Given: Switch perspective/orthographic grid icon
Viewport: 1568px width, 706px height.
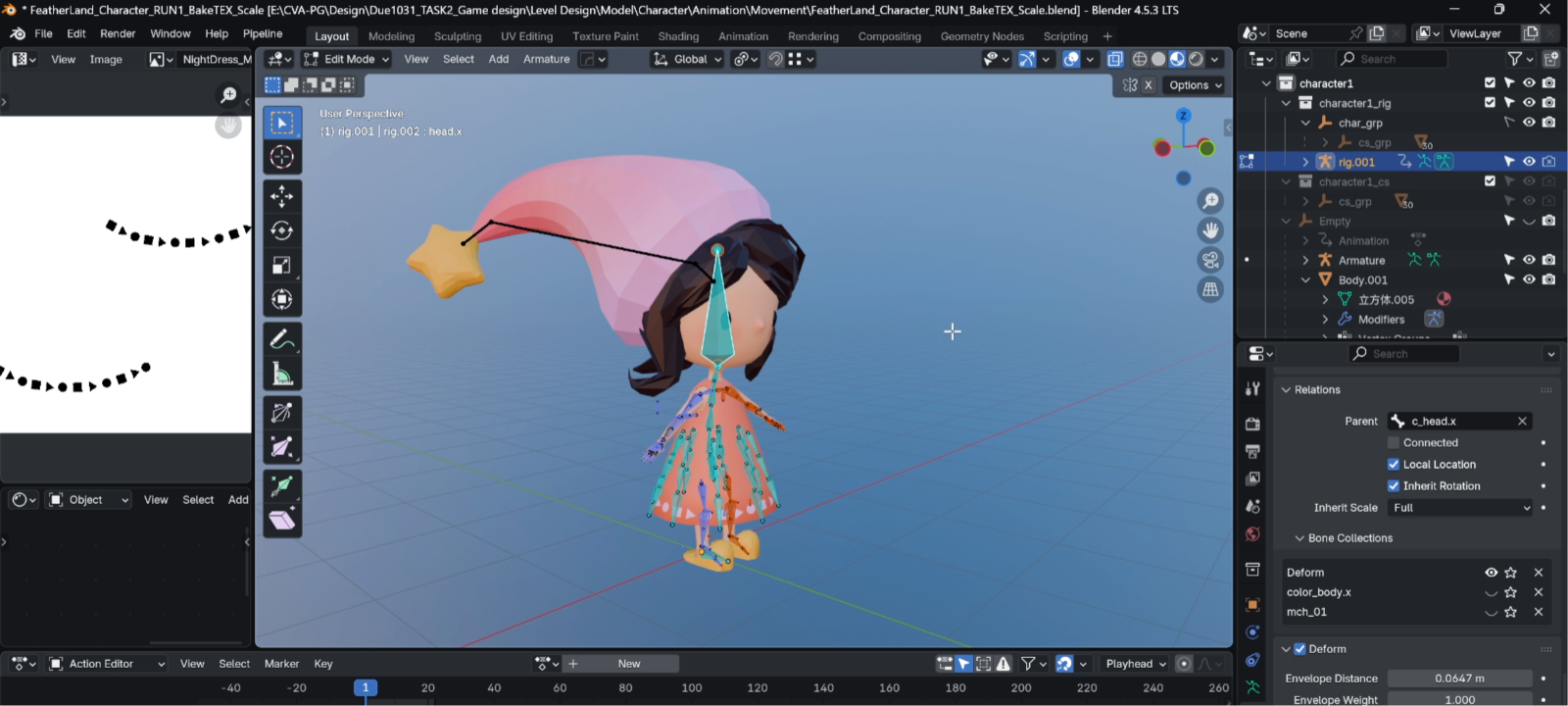Looking at the screenshot, I should (x=1211, y=289).
